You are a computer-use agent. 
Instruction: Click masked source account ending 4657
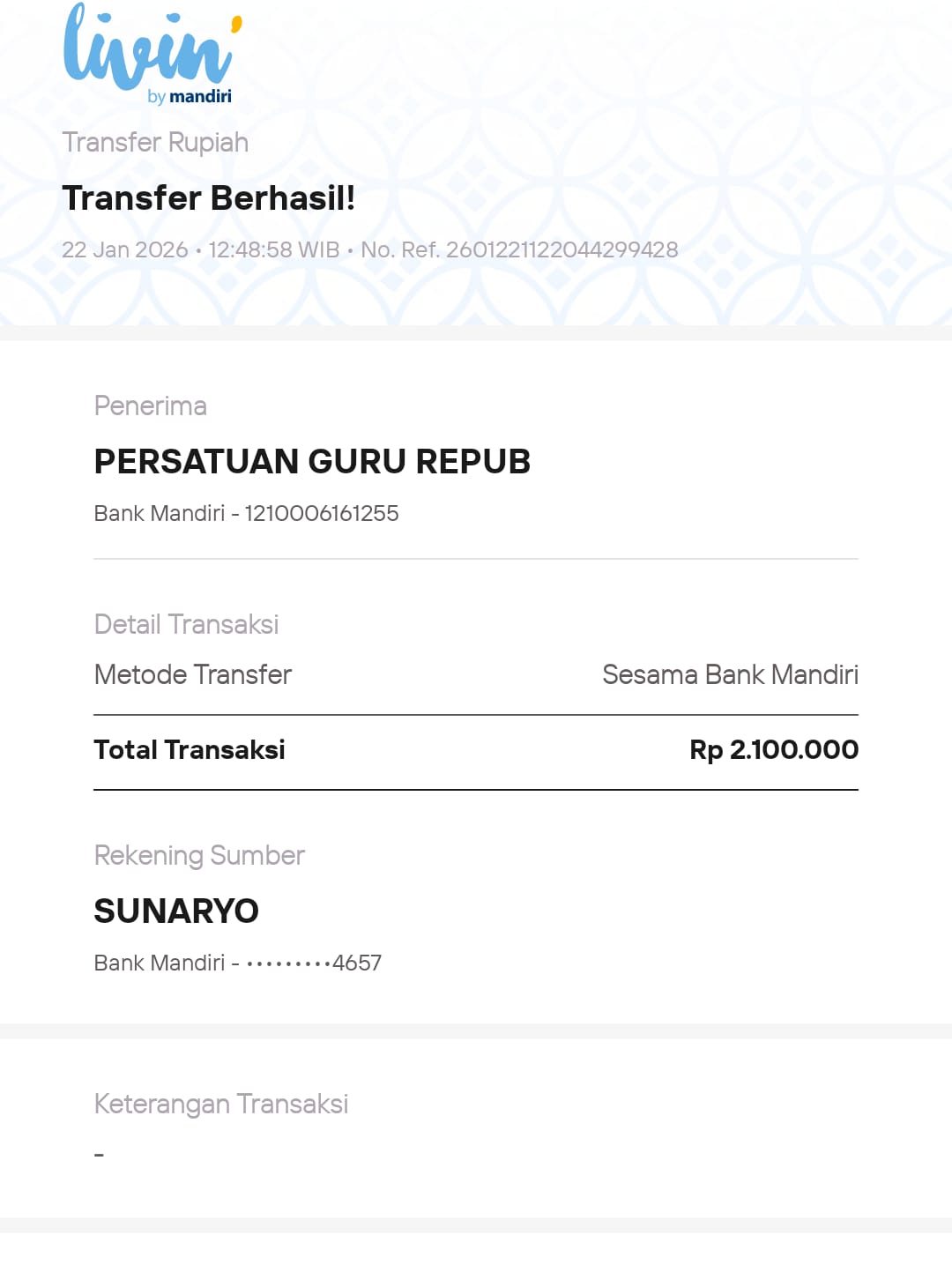pos(314,963)
